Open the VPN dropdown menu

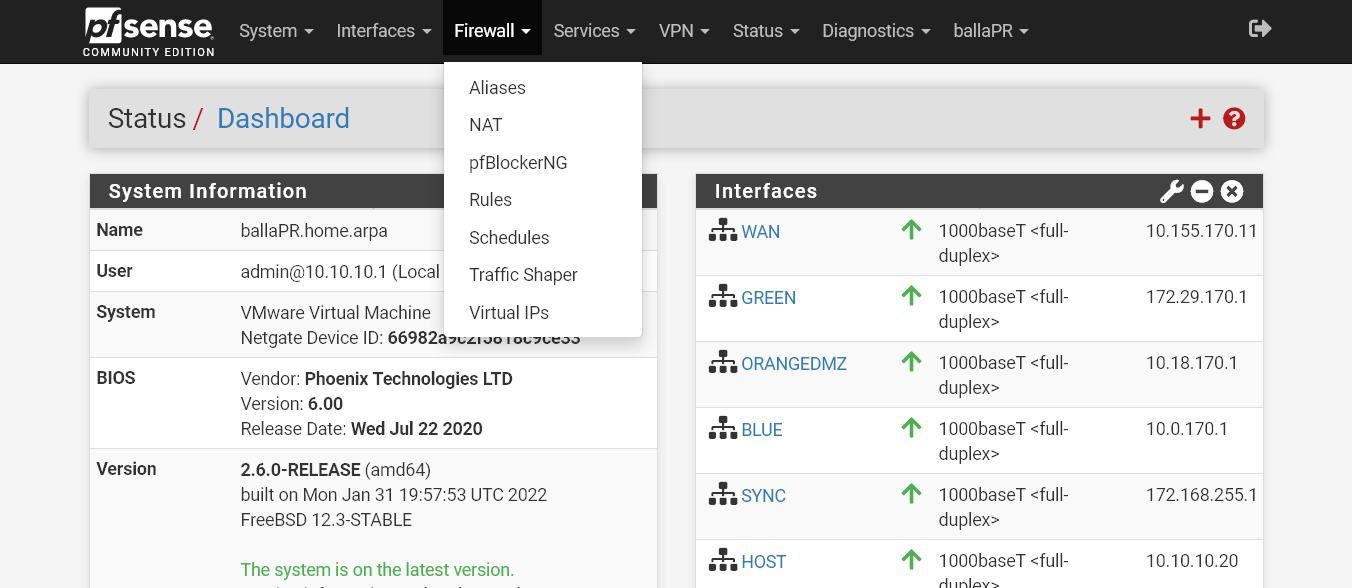pos(684,31)
